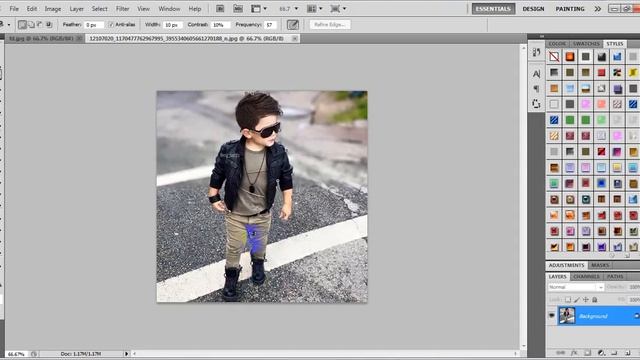Click the Clear Style icon below styles grid
The height and width of the screenshot is (360, 640).
[612, 256]
